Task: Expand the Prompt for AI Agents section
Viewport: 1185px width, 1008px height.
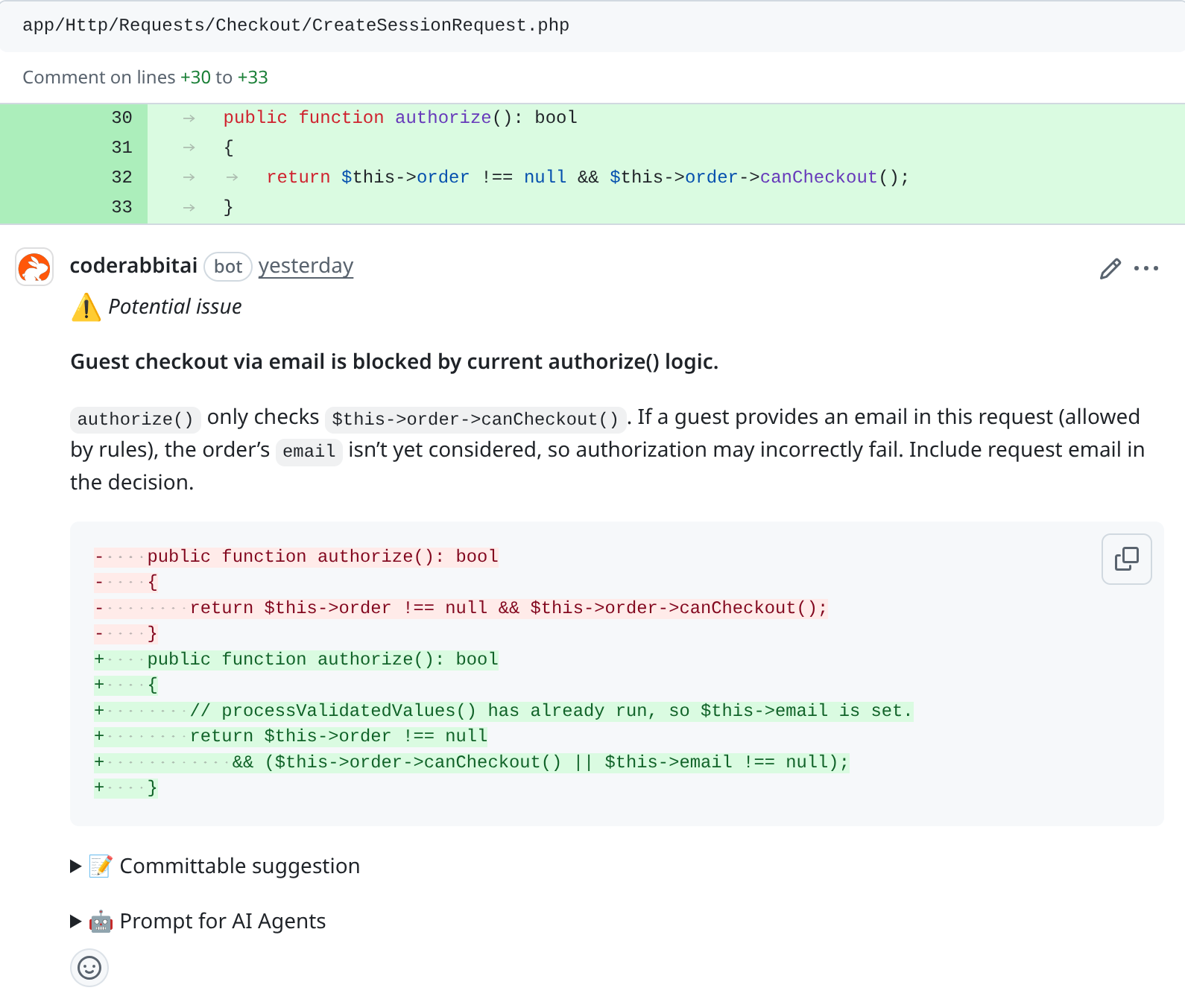Action: 198,921
